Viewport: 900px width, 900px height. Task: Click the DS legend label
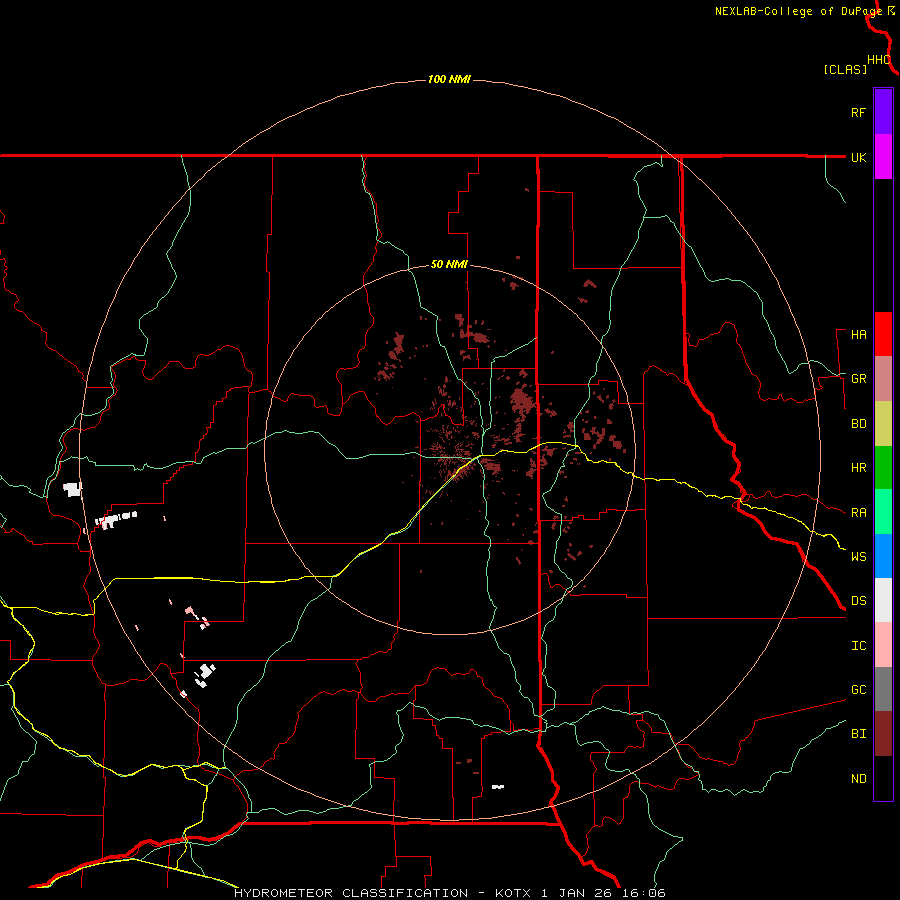coord(858,601)
